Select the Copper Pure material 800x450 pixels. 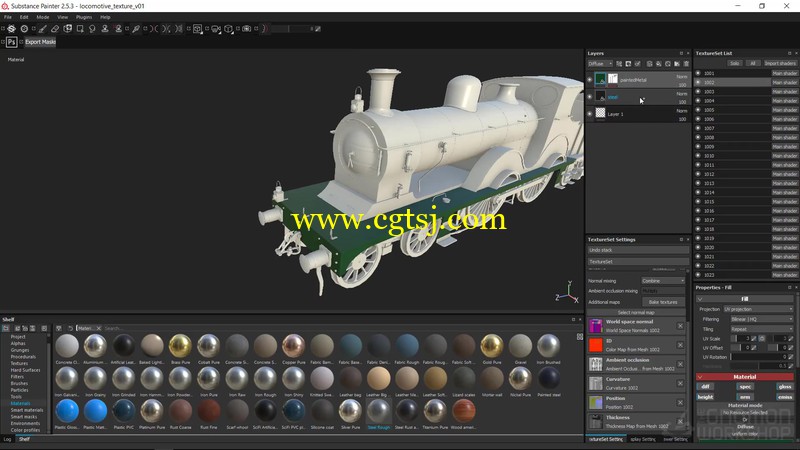pos(293,348)
